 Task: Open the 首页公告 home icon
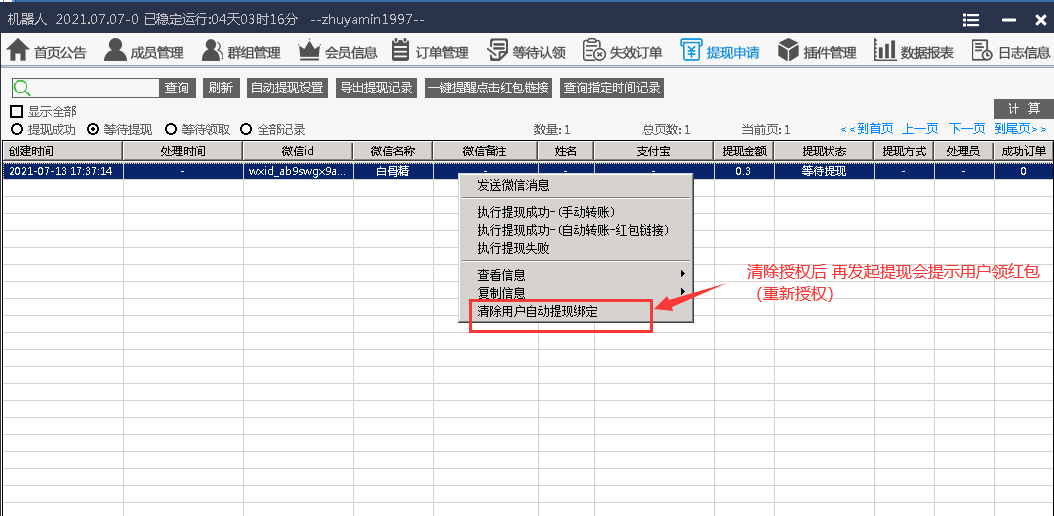pos(18,51)
